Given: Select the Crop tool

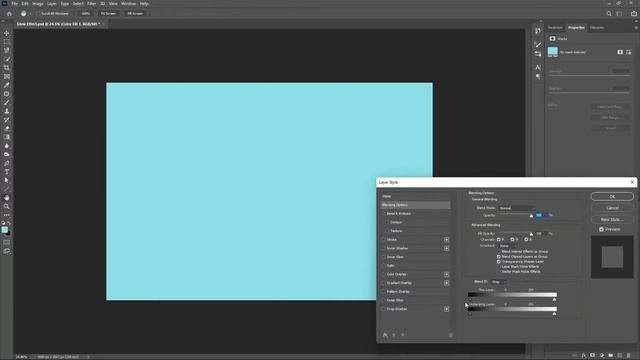Looking at the screenshot, I should point(7,68).
